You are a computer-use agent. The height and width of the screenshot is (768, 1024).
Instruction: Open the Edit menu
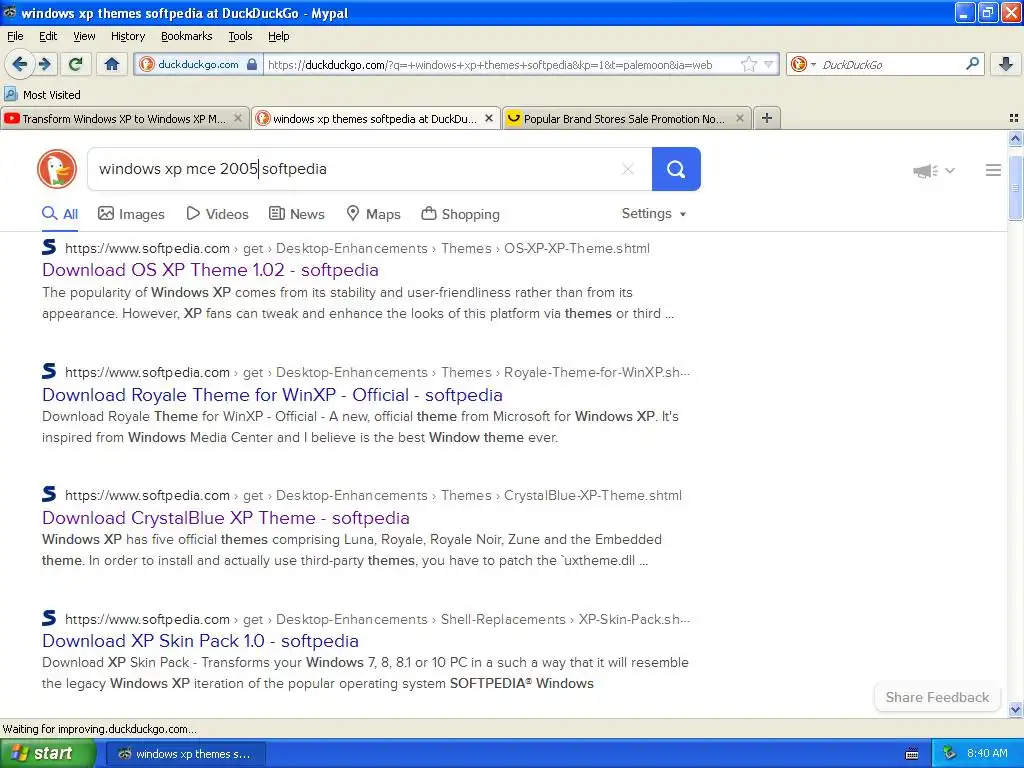(x=48, y=36)
